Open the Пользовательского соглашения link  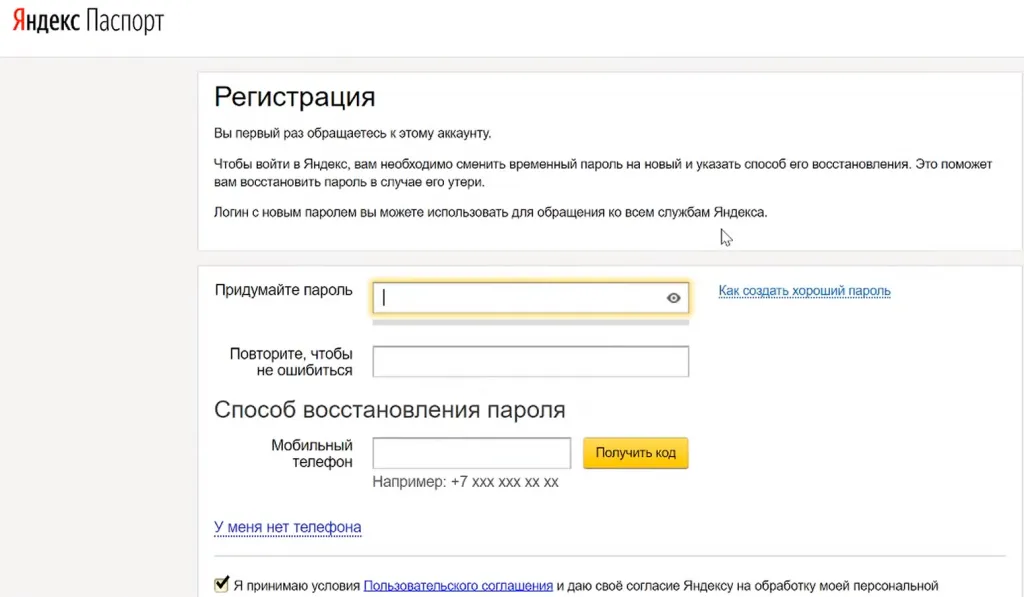[458, 586]
